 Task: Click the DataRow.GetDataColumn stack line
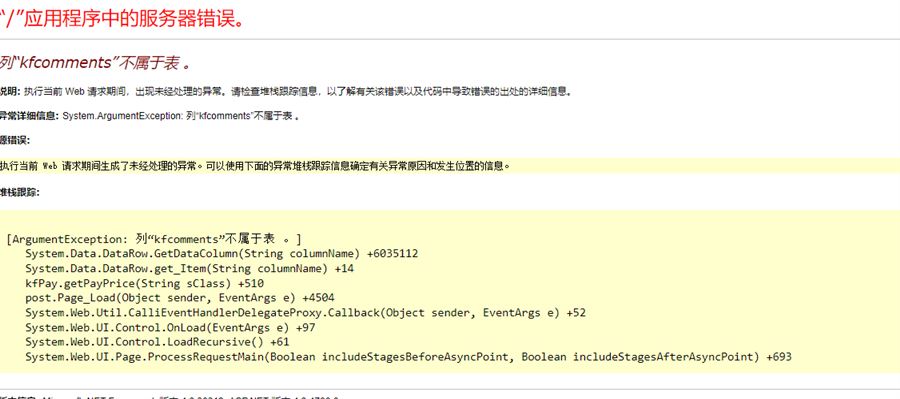click(222, 254)
